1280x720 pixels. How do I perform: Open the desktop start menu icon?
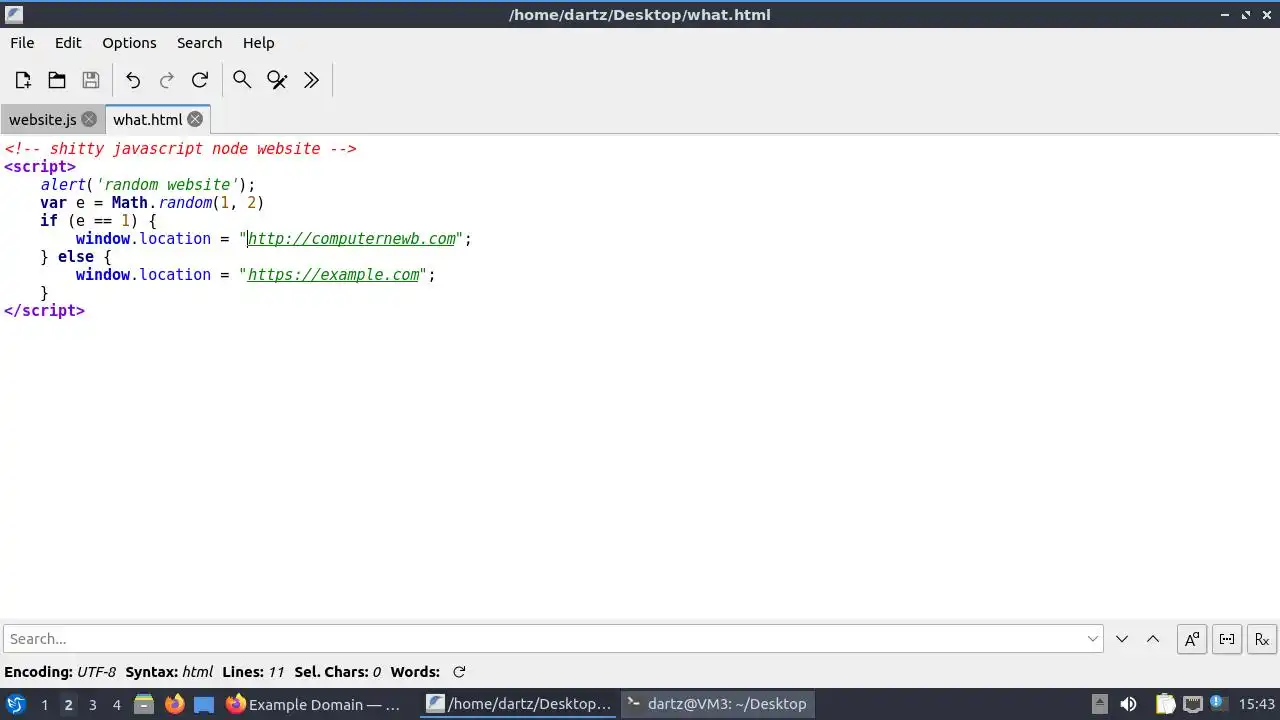[15, 704]
